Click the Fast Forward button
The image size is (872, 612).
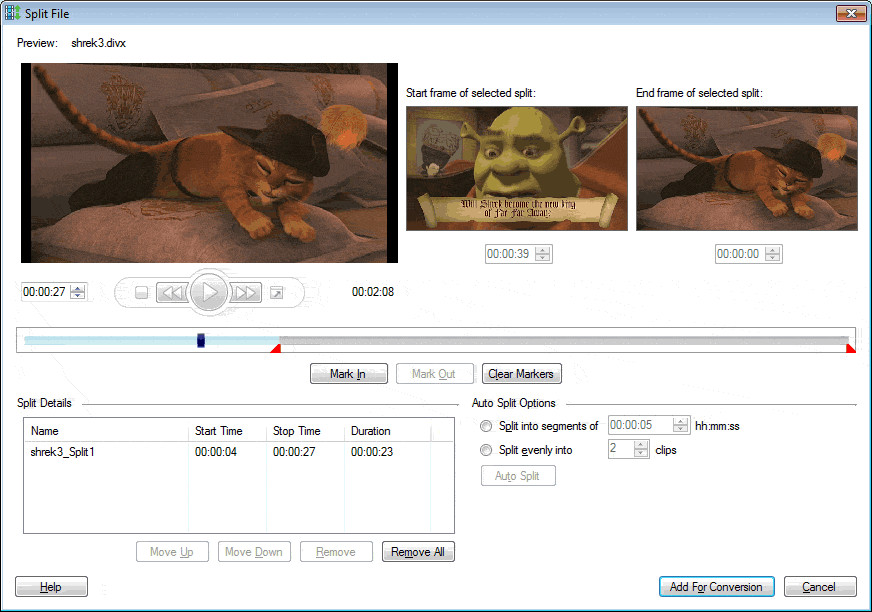coord(246,292)
